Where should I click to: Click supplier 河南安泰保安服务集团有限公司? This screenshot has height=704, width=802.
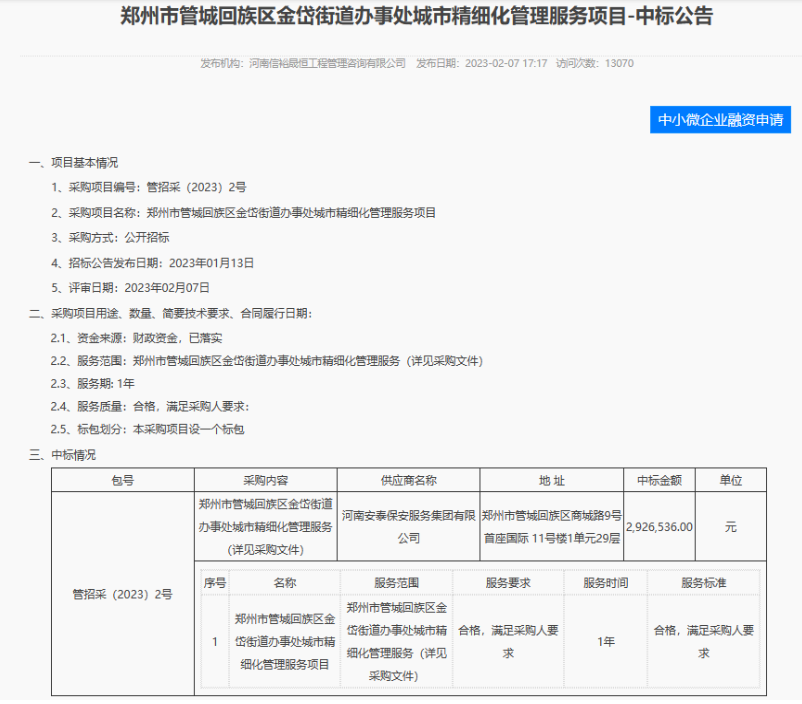point(408,526)
